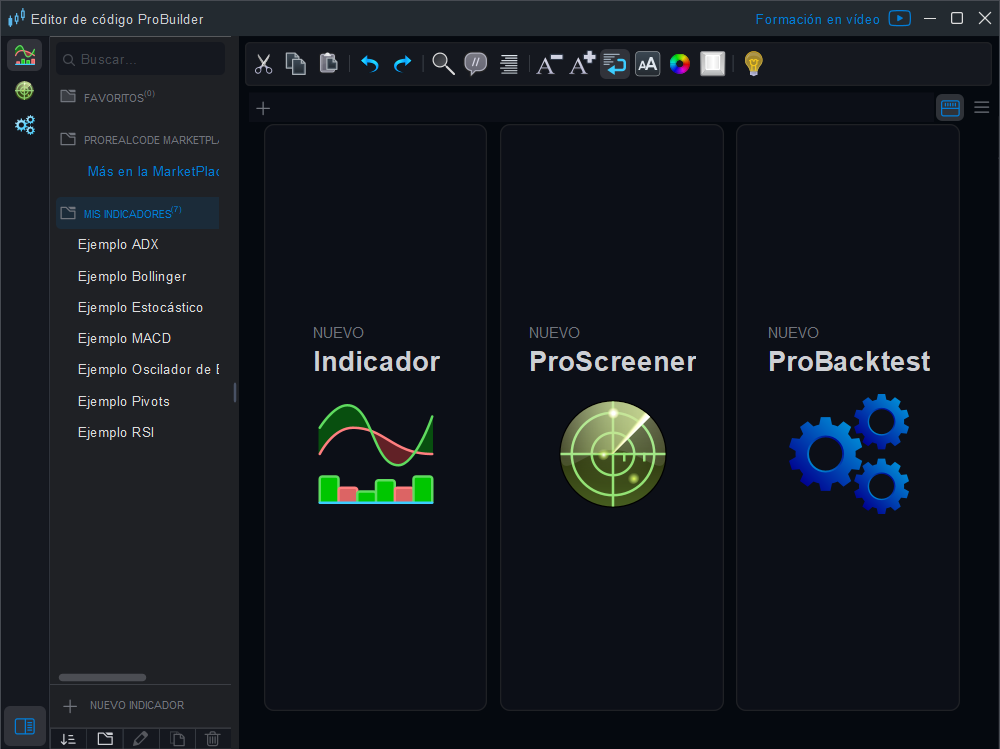Undo the last action
Viewport: 1000px width, 749px height.
[370, 64]
